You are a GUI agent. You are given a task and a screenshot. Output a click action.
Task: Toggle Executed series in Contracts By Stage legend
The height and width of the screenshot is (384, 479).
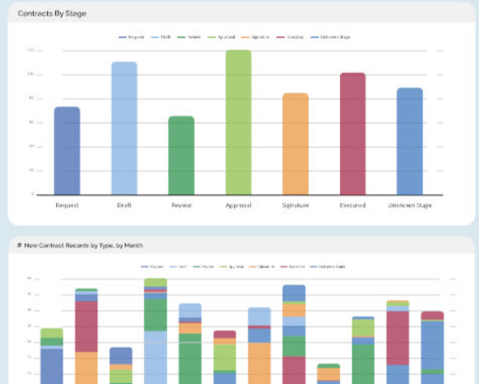(290, 37)
